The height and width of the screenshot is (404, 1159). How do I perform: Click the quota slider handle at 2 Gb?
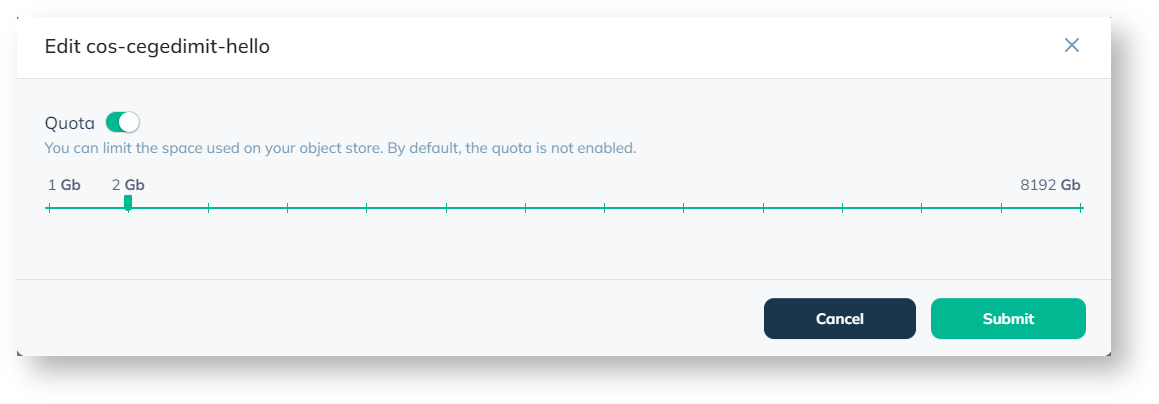128,203
